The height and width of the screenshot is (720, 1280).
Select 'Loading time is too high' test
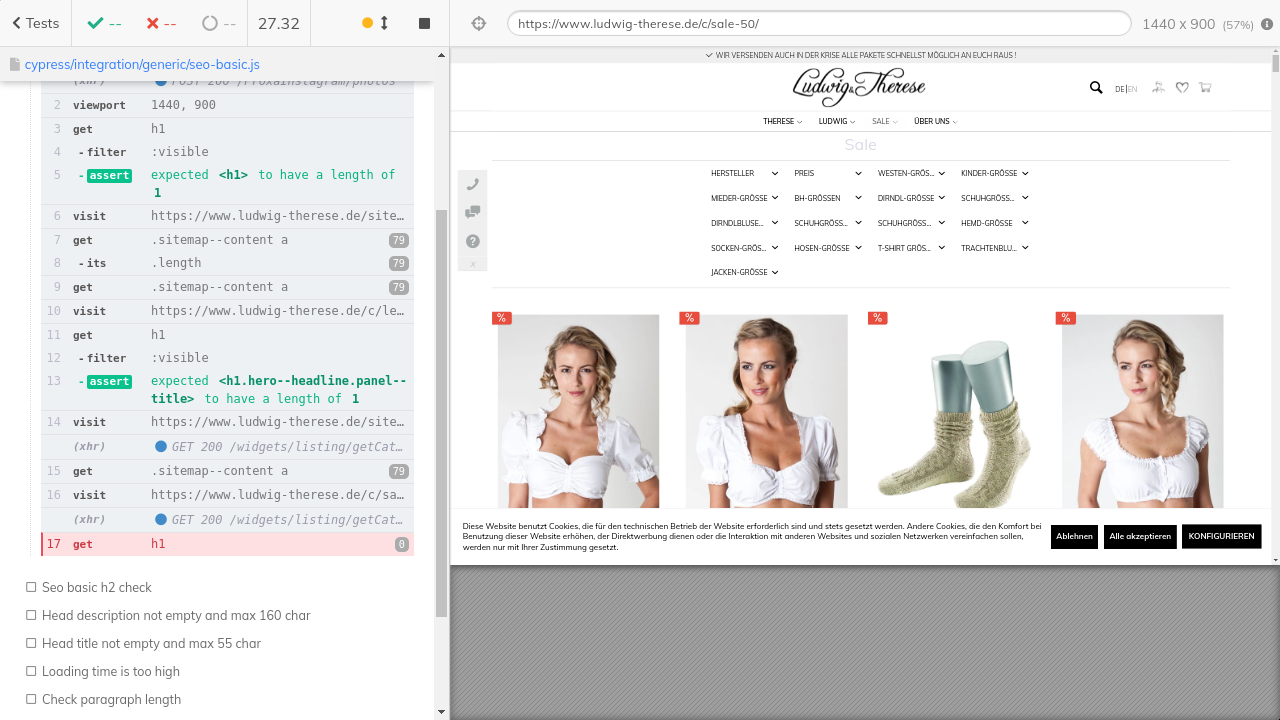111,671
